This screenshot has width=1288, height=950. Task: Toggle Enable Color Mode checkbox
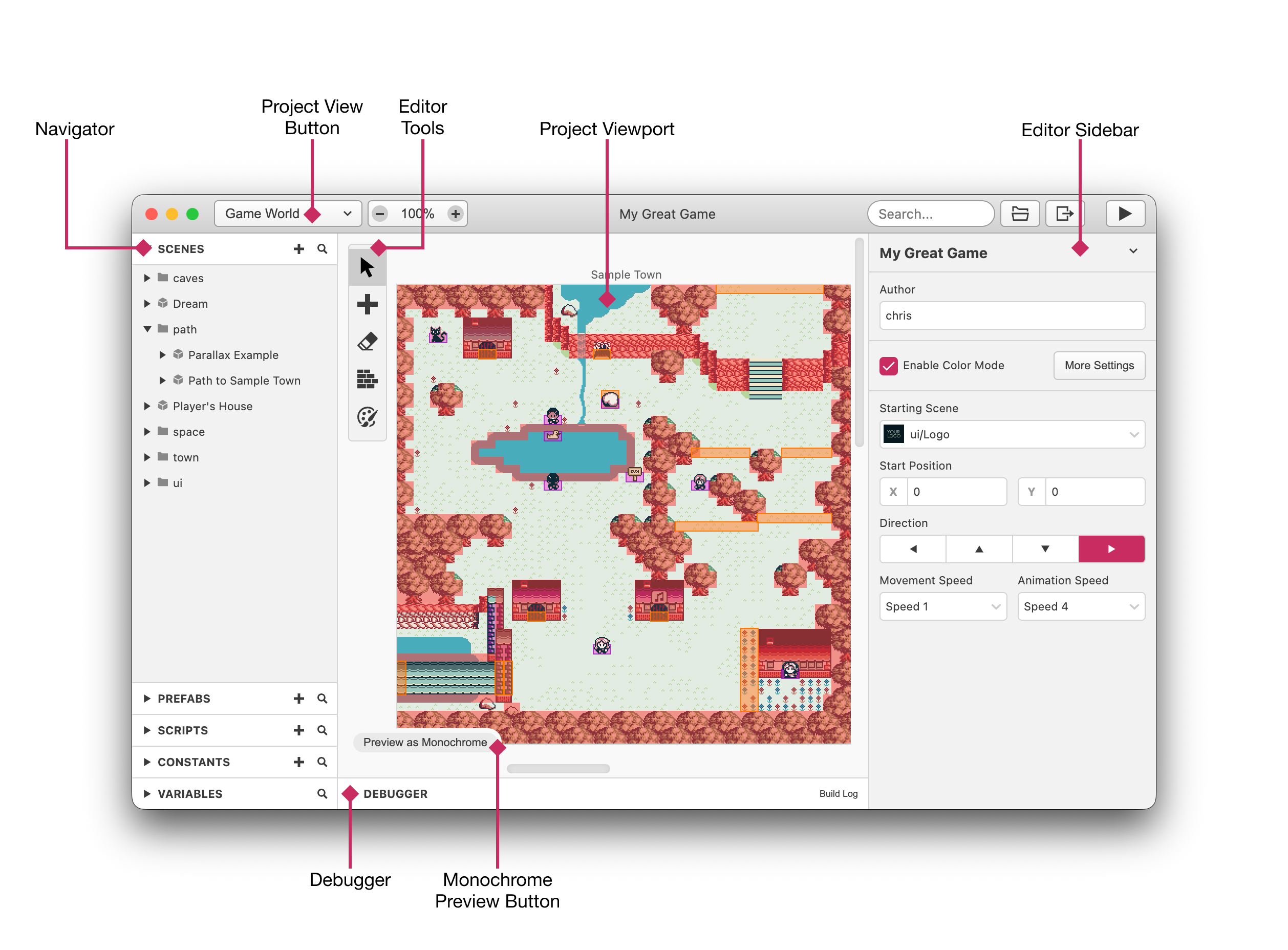click(x=888, y=366)
